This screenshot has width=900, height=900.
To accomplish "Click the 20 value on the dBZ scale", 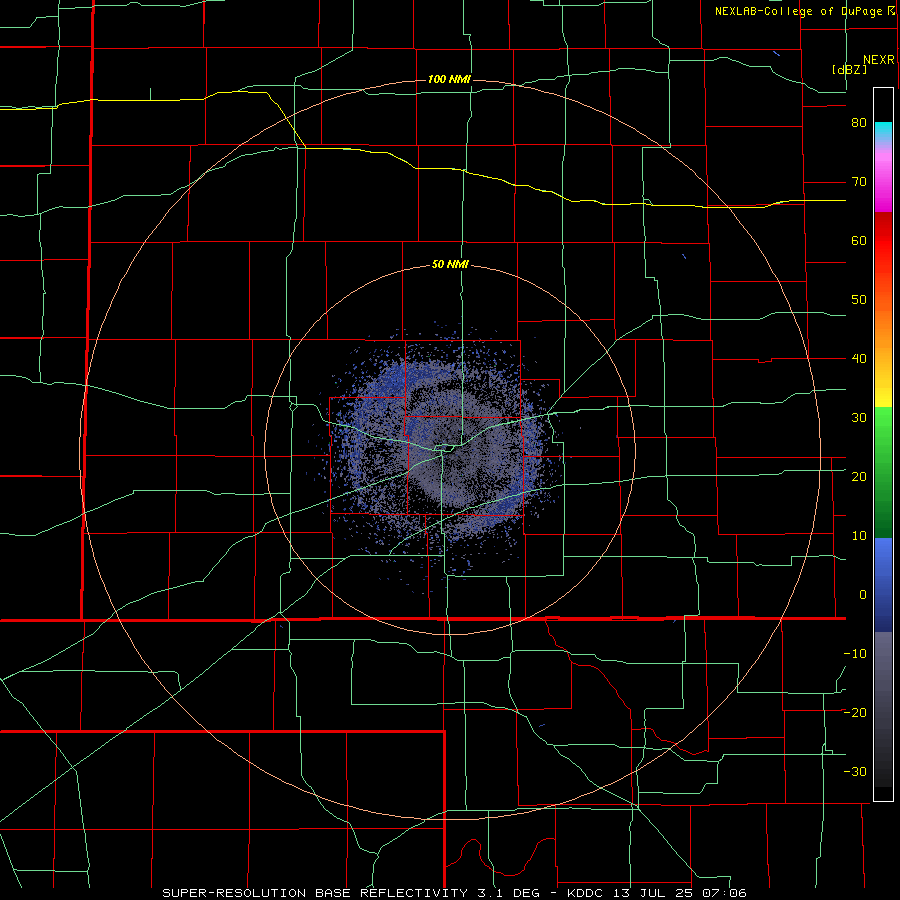I will [x=859, y=477].
